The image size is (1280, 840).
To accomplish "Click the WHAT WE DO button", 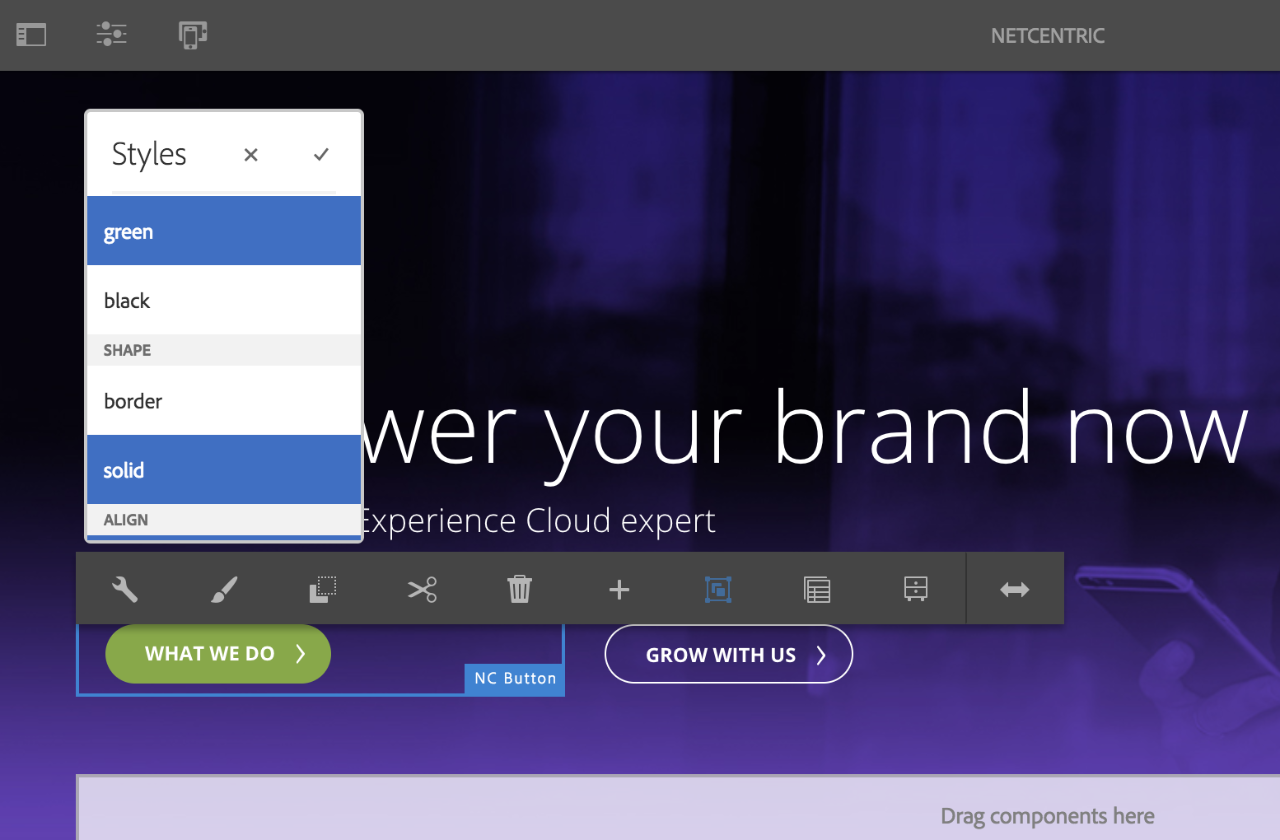I will tap(218, 654).
